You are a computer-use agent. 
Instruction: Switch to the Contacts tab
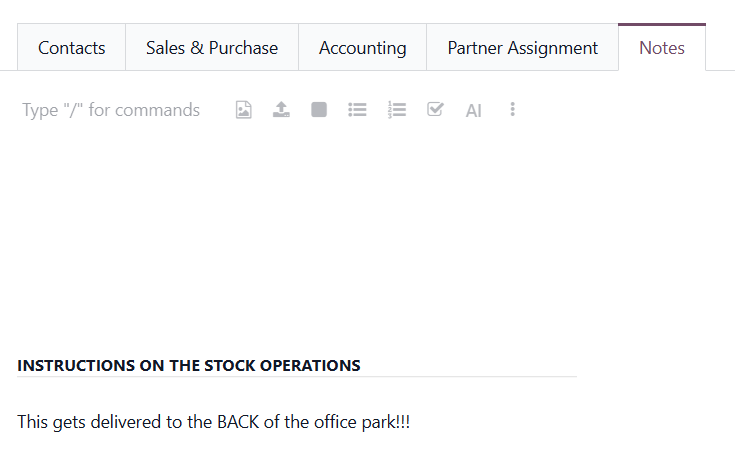(x=72, y=48)
